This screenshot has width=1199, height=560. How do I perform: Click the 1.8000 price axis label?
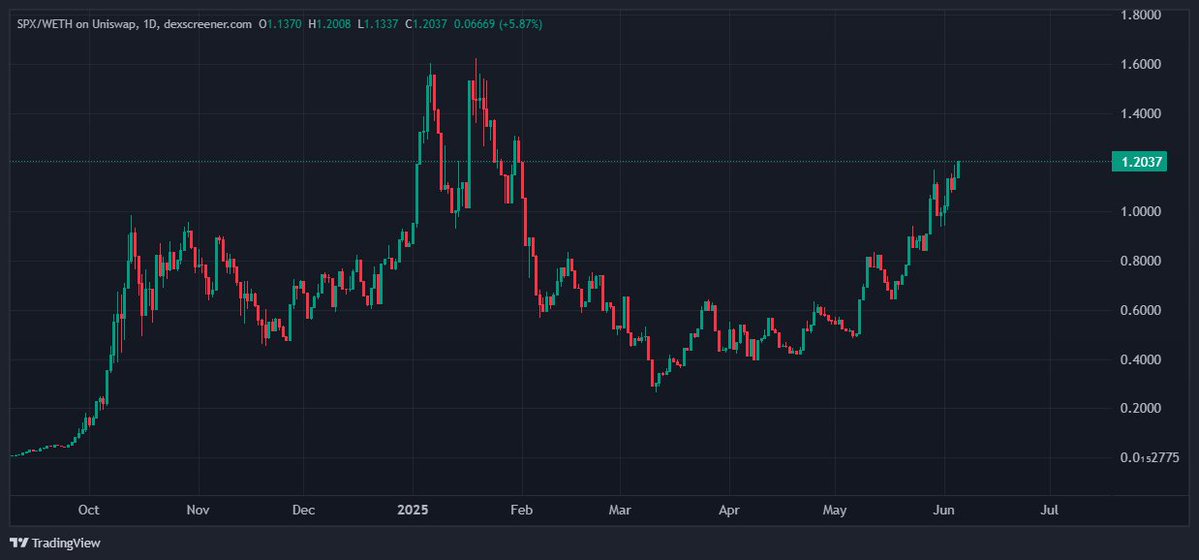tap(1140, 15)
